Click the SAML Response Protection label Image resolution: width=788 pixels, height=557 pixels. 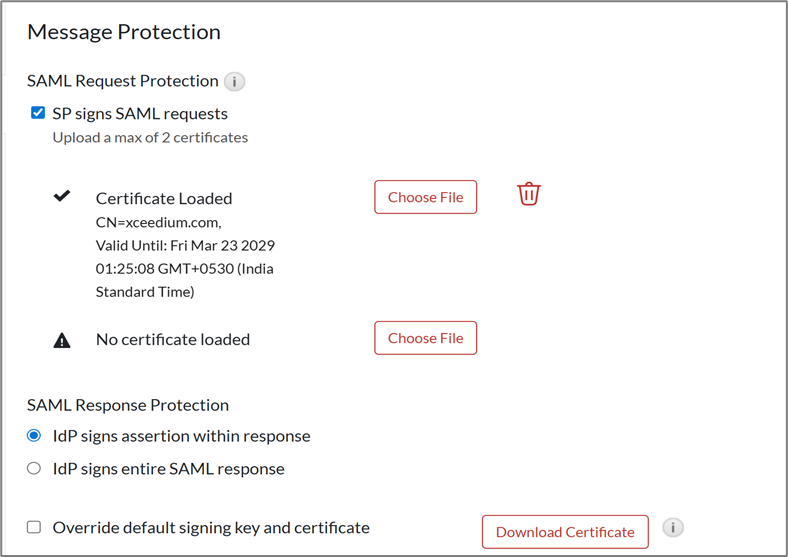click(128, 405)
